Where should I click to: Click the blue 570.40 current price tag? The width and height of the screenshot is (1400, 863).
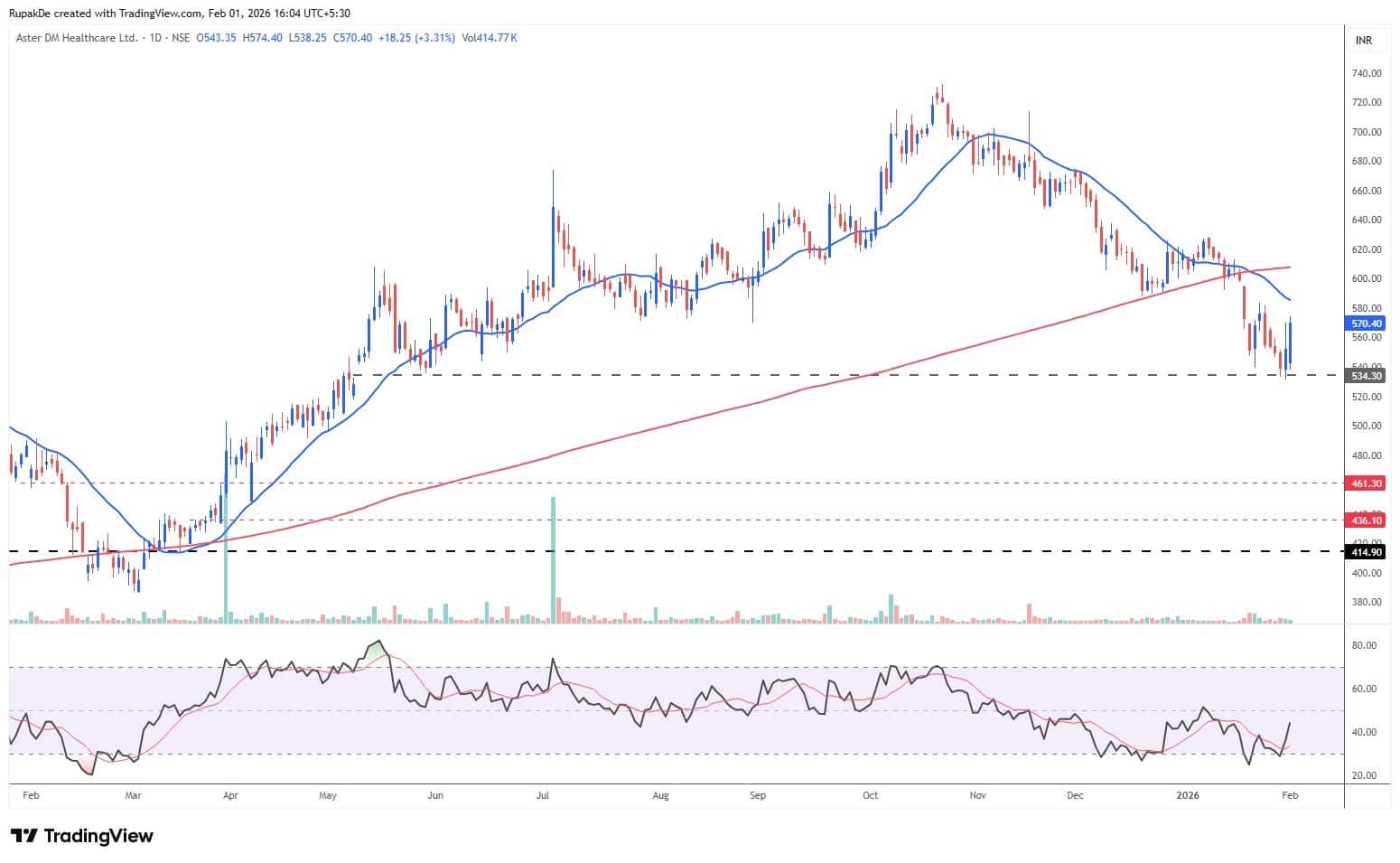(1367, 324)
